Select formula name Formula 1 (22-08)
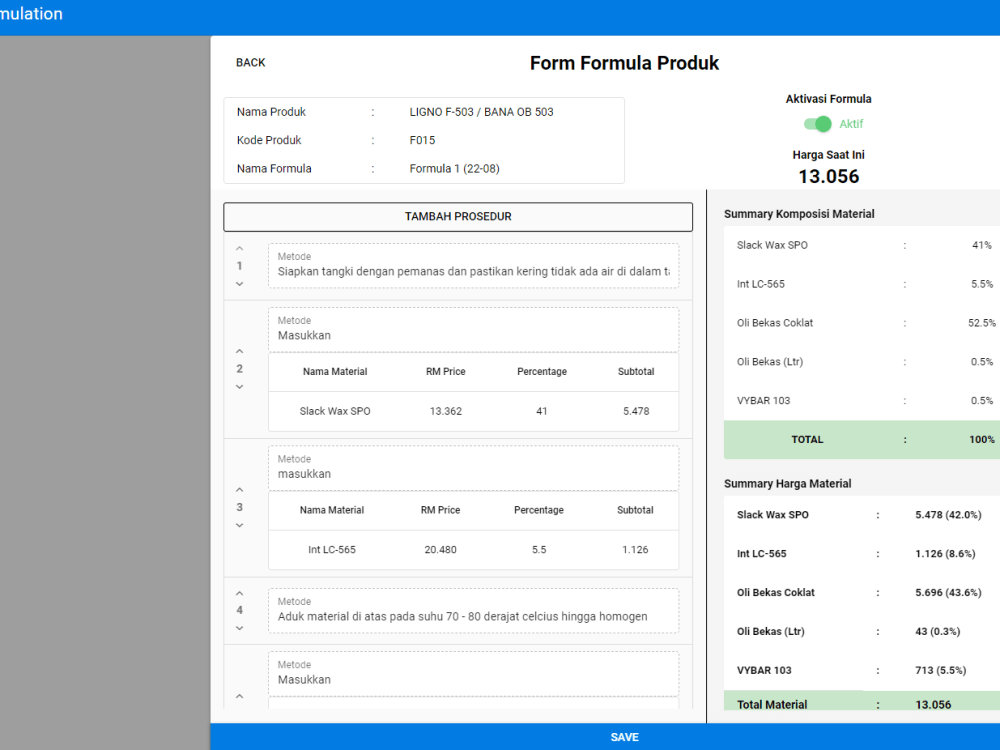 [454, 168]
